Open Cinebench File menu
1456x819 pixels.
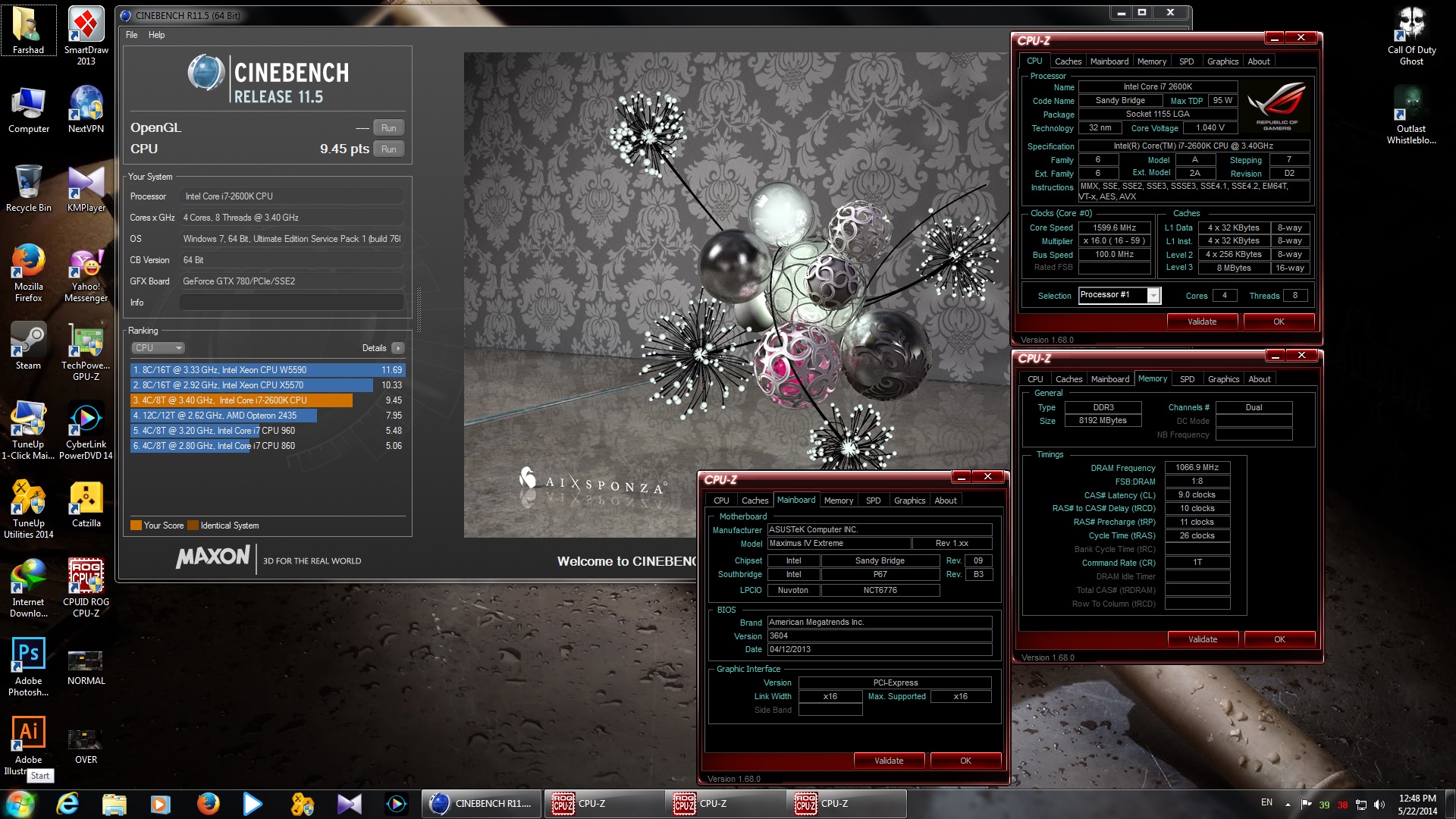coord(131,35)
